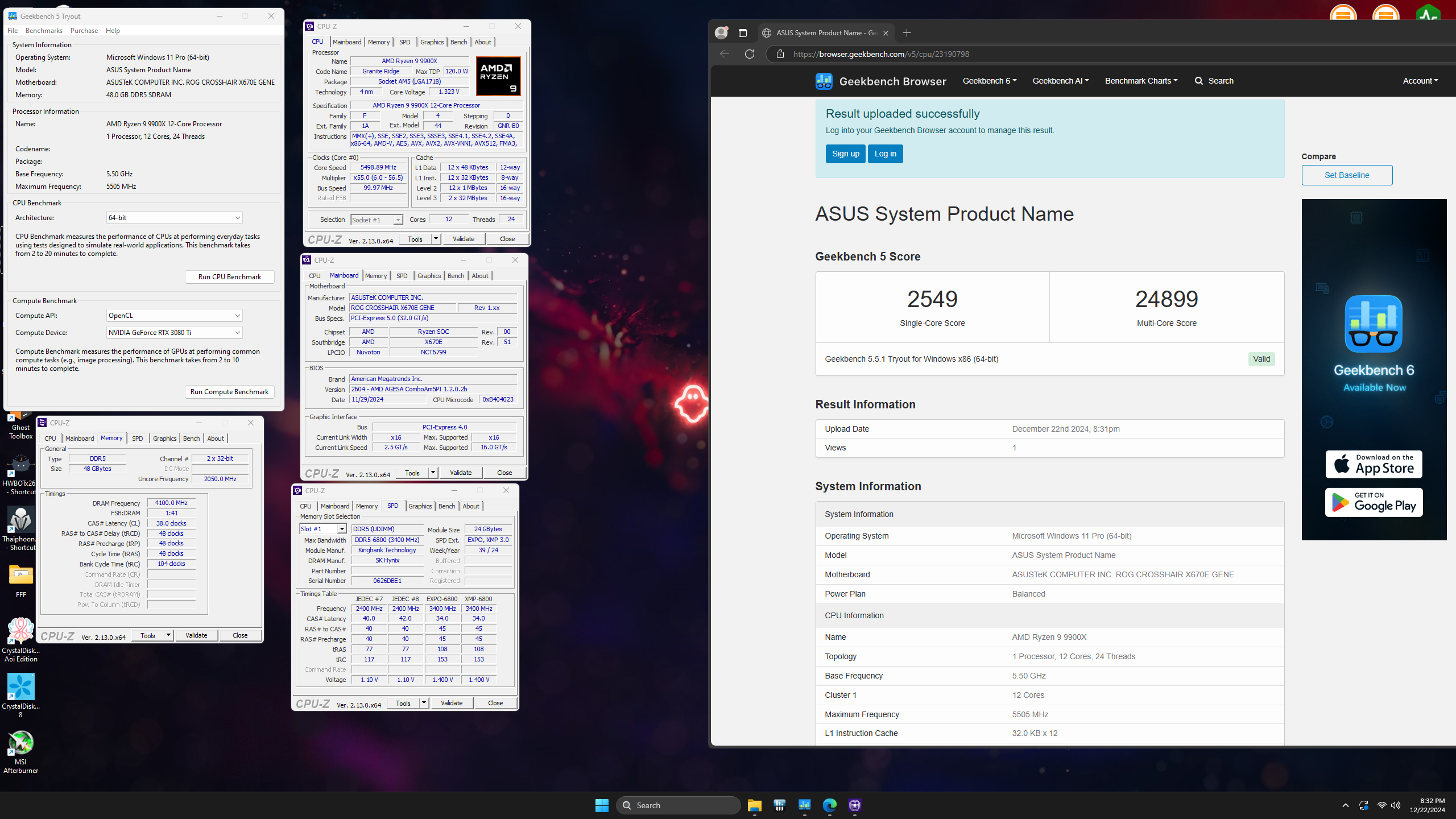The image size is (1456, 819).
Task: Click Search in Geekbench Browser nav
Action: point(1214,81)
